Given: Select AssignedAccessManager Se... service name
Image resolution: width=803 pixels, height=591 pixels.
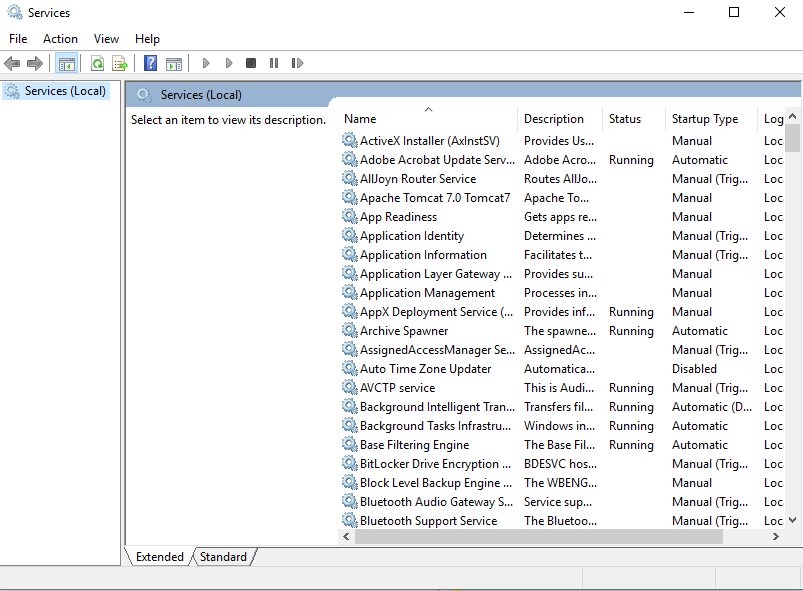Looking at the screenshot, I should (x=437, y=350).
